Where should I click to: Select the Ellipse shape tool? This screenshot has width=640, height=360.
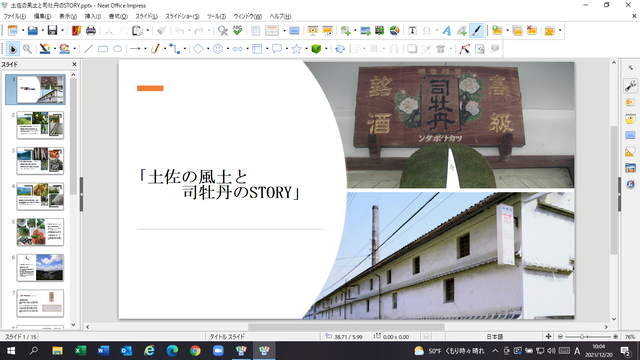pyautogui.click(x=118, y=49)
